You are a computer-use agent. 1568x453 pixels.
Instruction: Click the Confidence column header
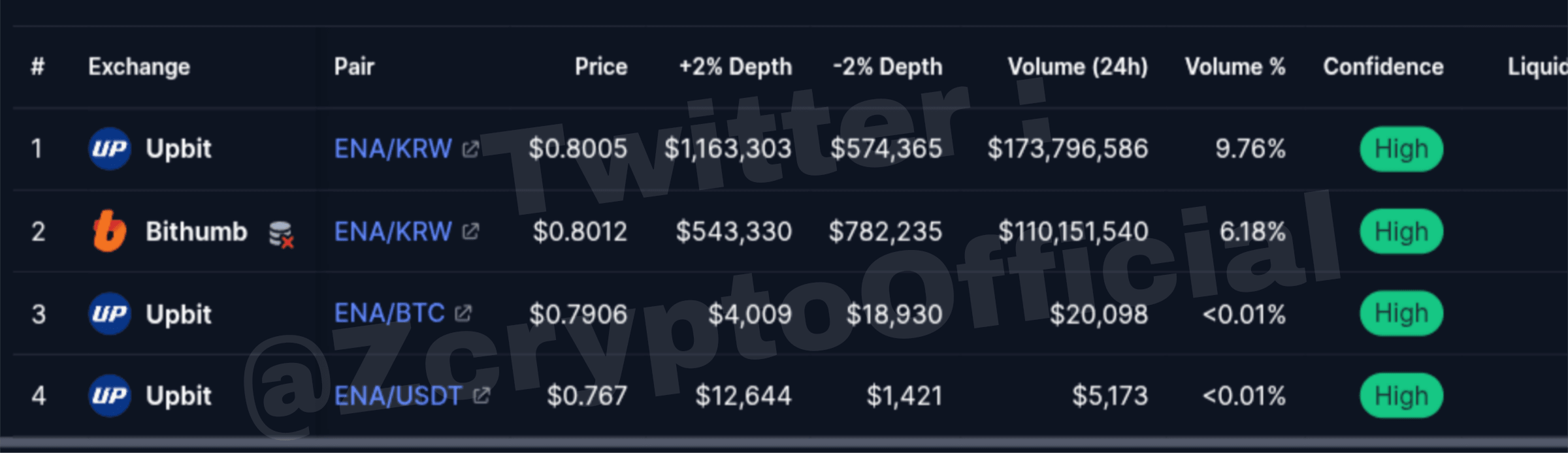tap(1383, 67)
